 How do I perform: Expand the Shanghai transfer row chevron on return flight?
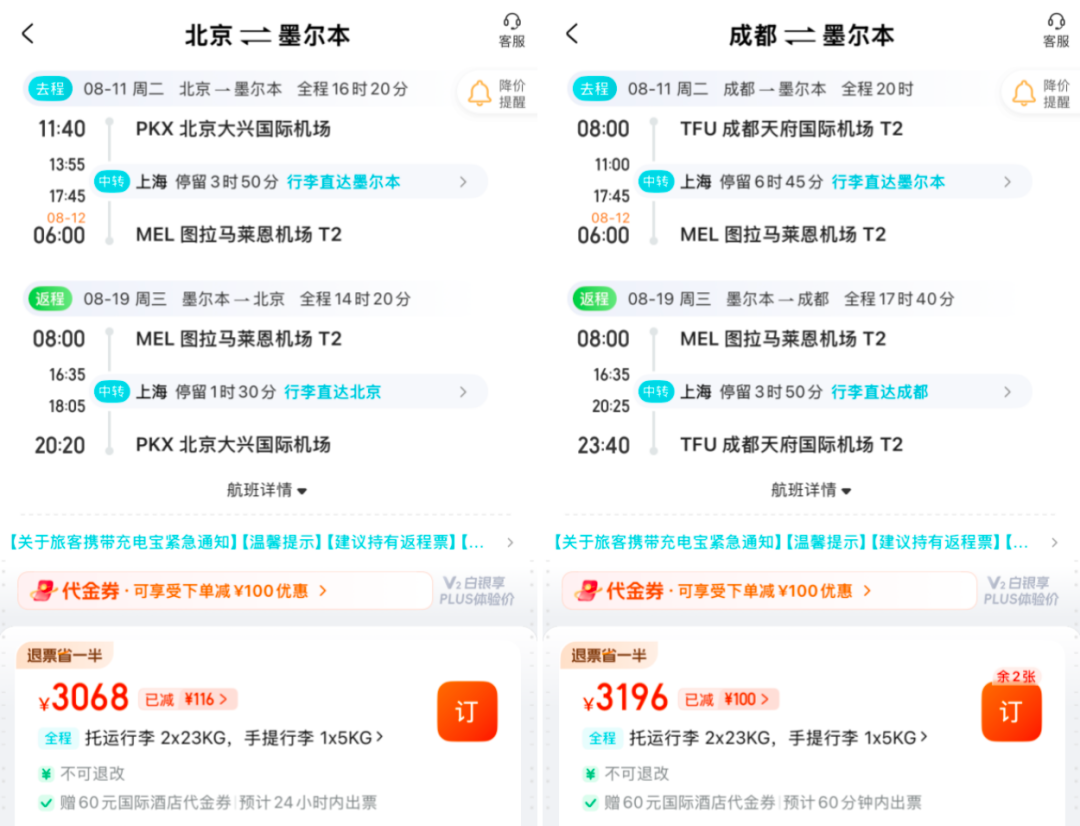pos(462,391)
